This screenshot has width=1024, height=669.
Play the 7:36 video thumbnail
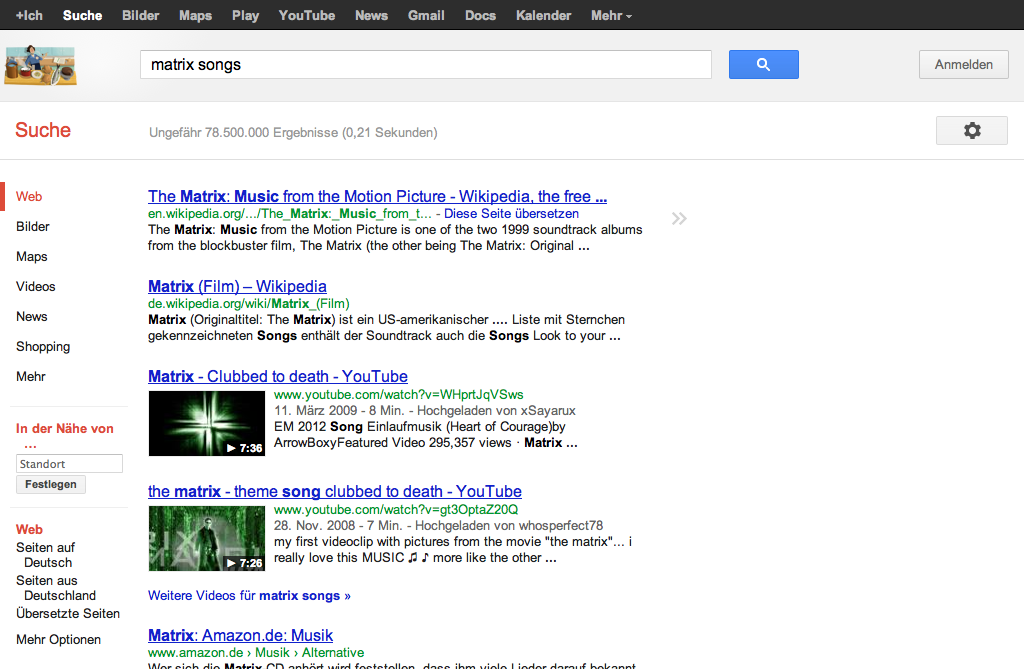click(x=206, y=423)
